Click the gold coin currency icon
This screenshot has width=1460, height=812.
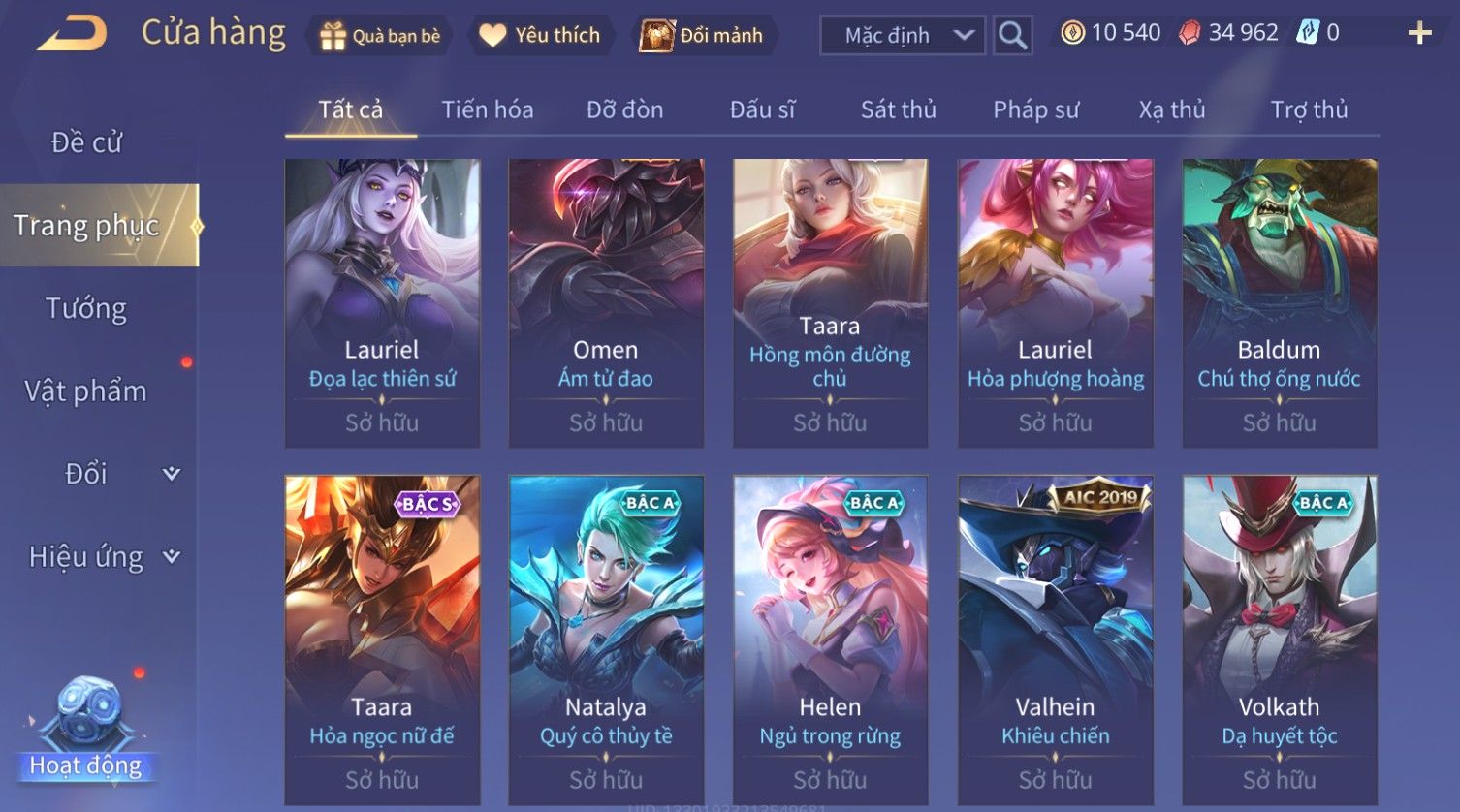(x=1072, y=33)
